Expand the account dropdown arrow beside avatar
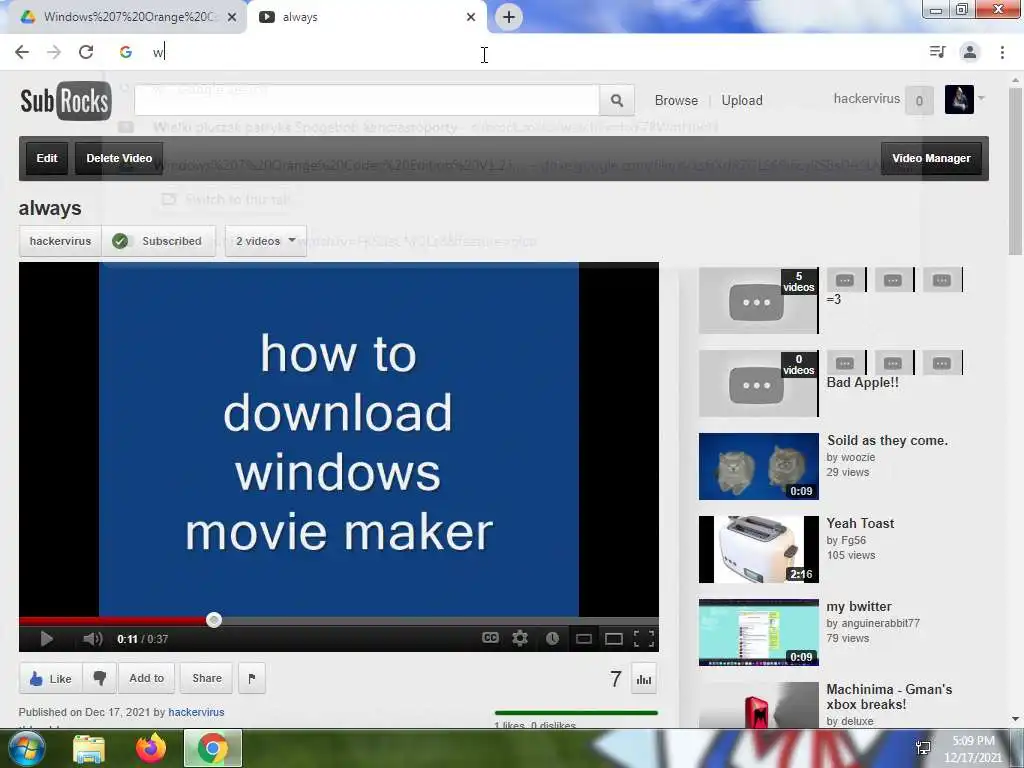This screenshot has height=768, width=1024. (981, 99)
